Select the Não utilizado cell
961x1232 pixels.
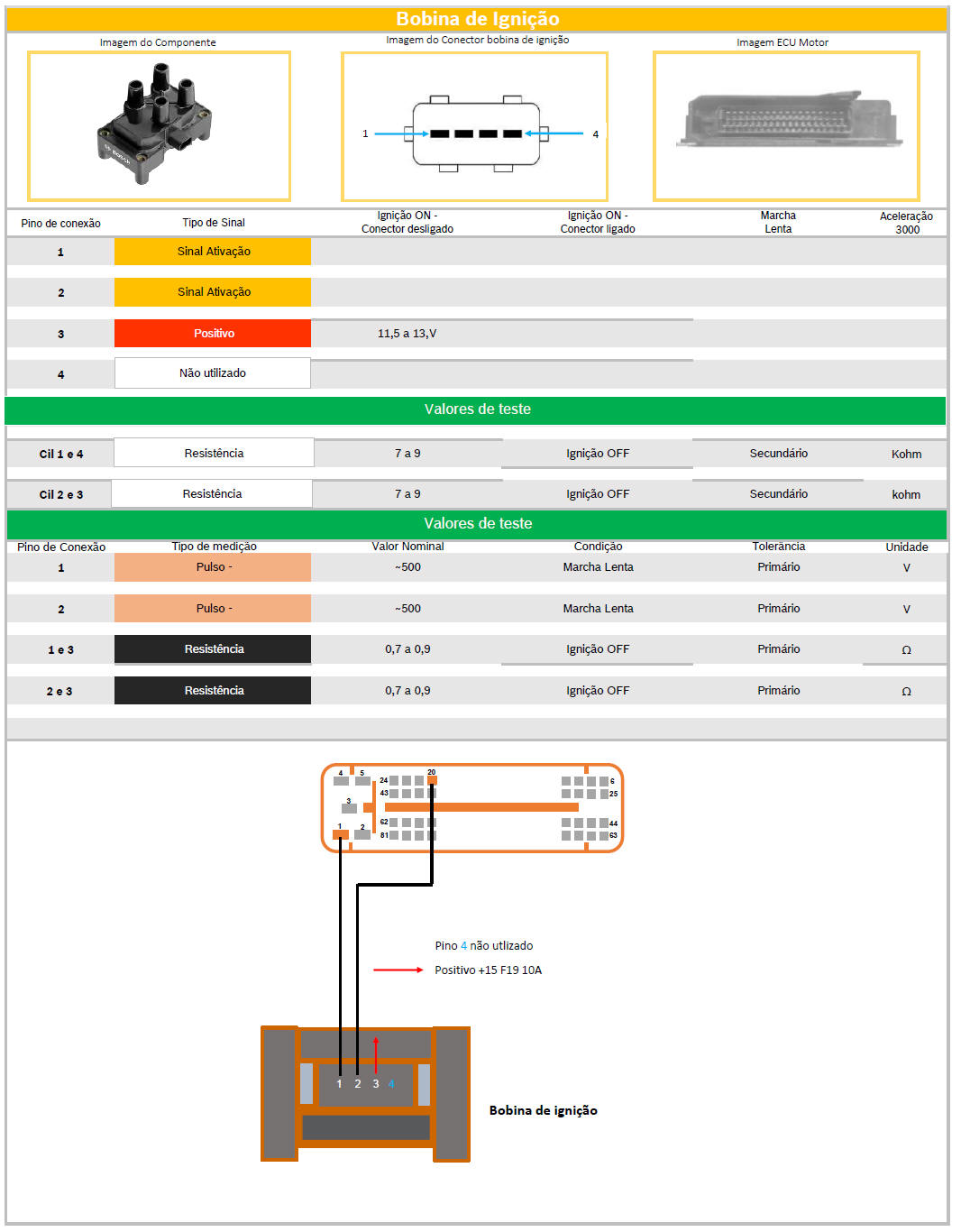pos(213,373)
